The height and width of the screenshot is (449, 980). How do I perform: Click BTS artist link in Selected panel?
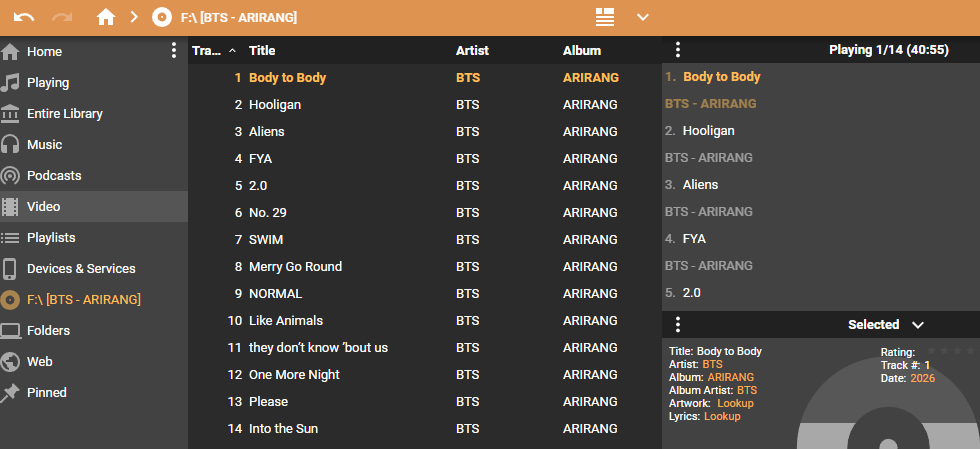pos(712,364)
